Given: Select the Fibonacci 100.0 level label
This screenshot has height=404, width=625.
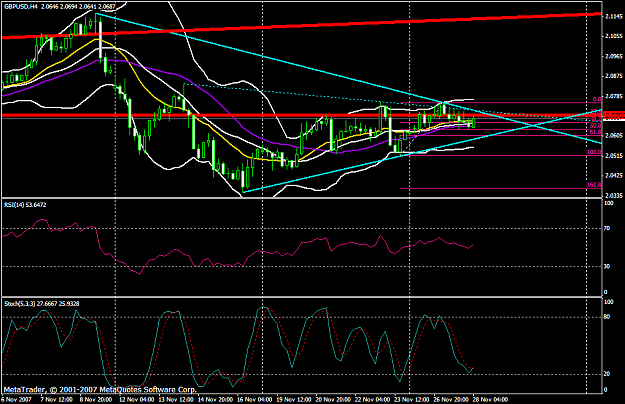Looking at the screenshot, I should (x=594, y=152).
